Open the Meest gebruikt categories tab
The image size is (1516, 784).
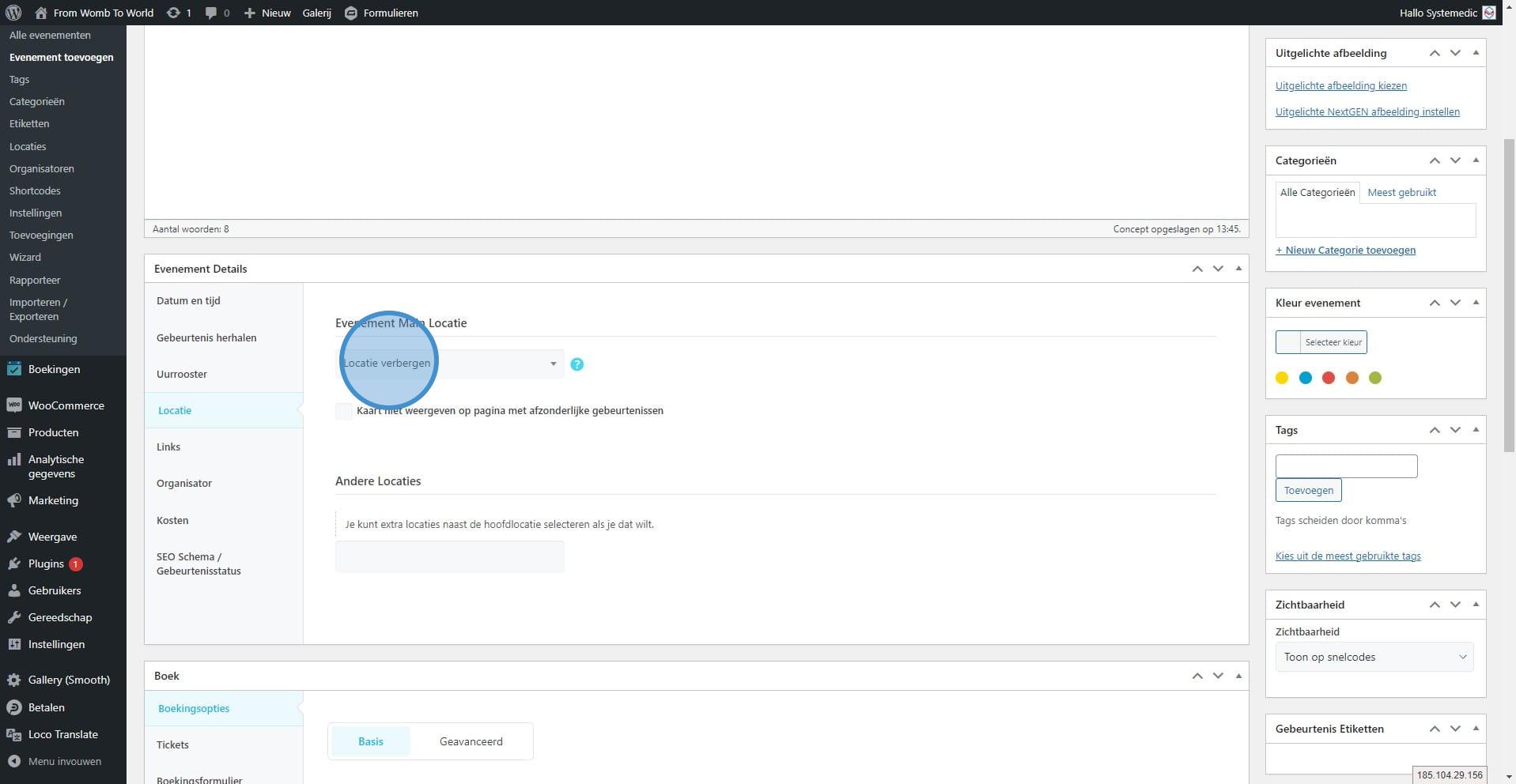pyautogui.click(x=1401, y=192)
